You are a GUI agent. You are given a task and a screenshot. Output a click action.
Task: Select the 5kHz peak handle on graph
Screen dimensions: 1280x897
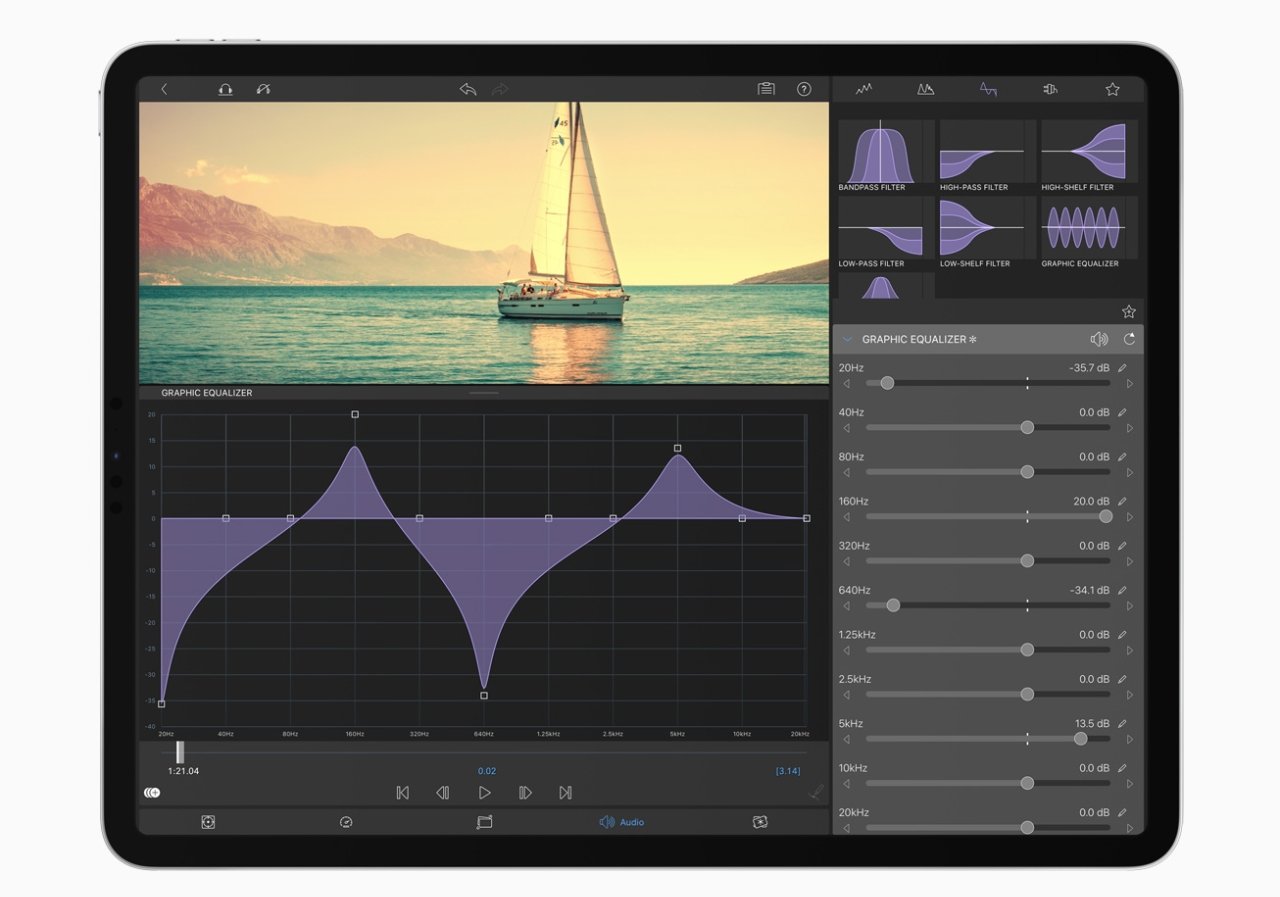point(677,448)
